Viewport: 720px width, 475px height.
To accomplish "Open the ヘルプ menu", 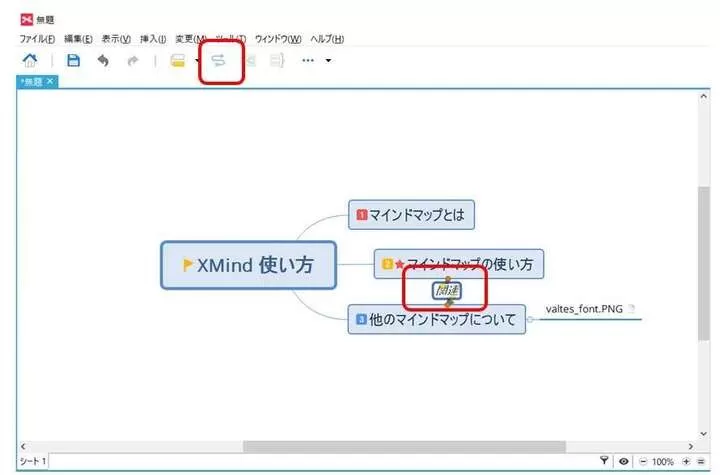I will 327,39.
